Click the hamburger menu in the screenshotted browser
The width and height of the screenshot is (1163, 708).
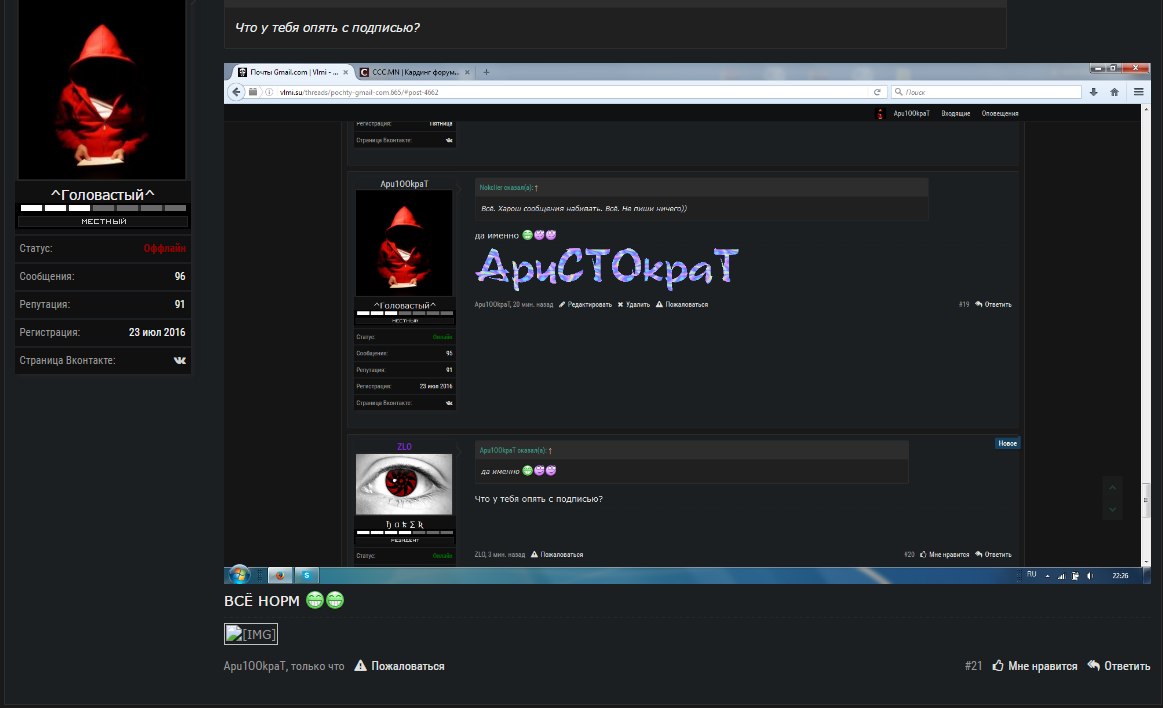[1139, 92]
